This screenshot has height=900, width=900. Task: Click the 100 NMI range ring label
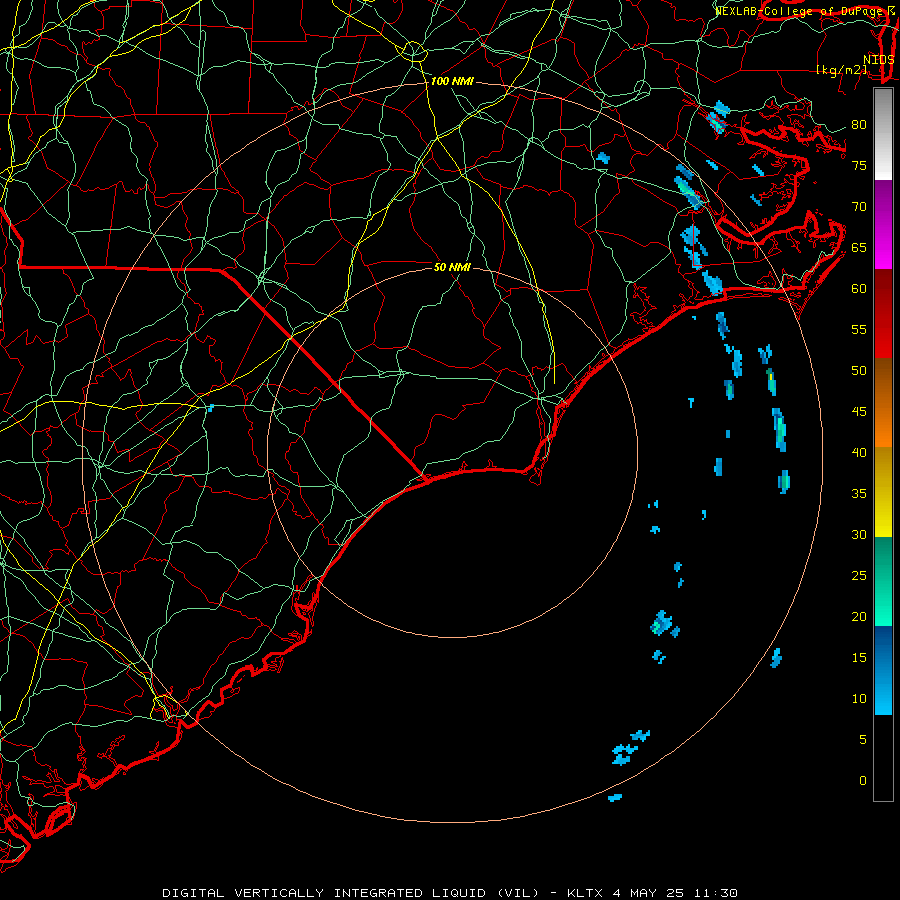point(452,82)
